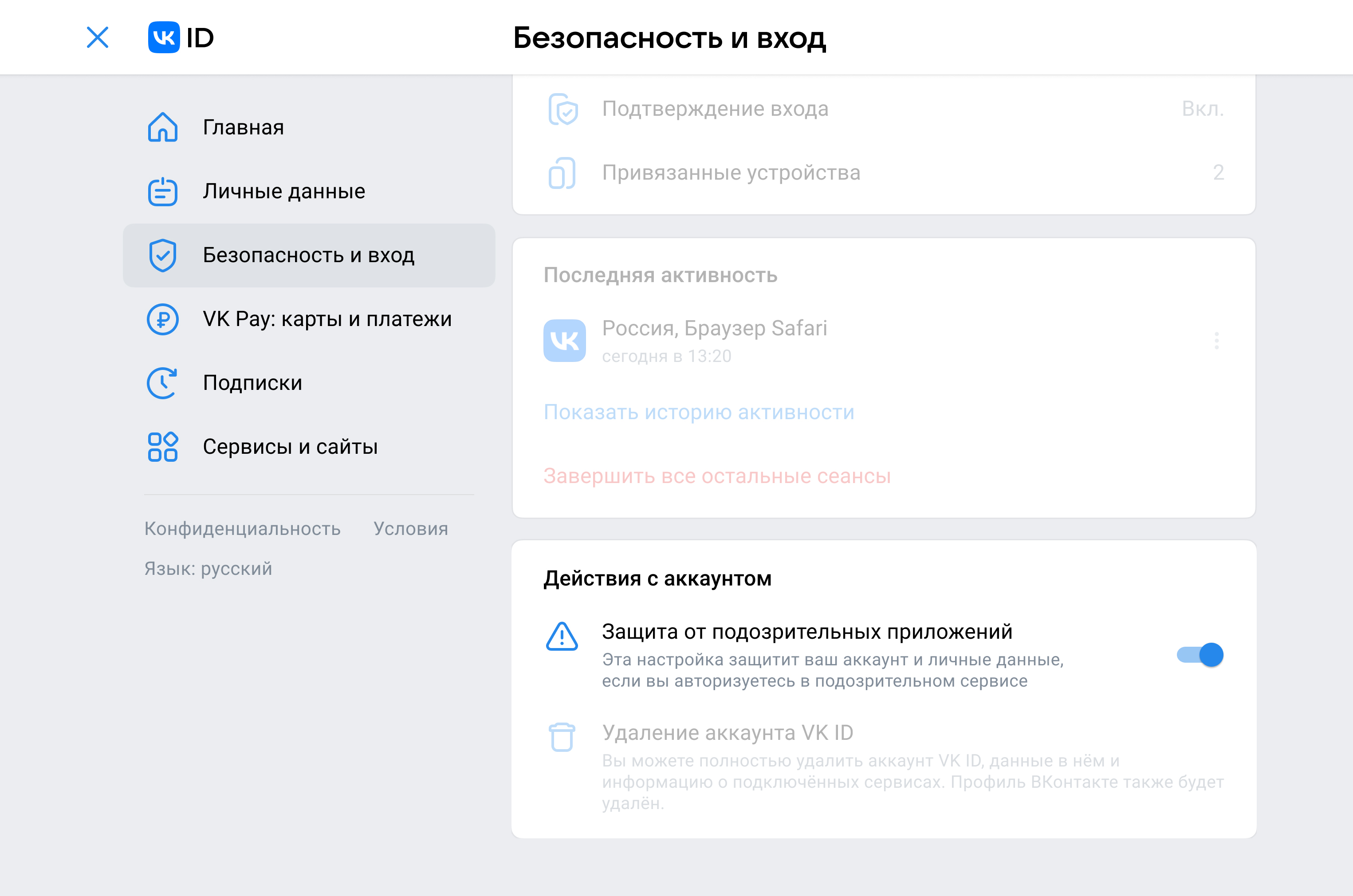Click the shield icon for Безопасность и вход
The height and width of the screenshot is (896, 1353).
[163, 255]
